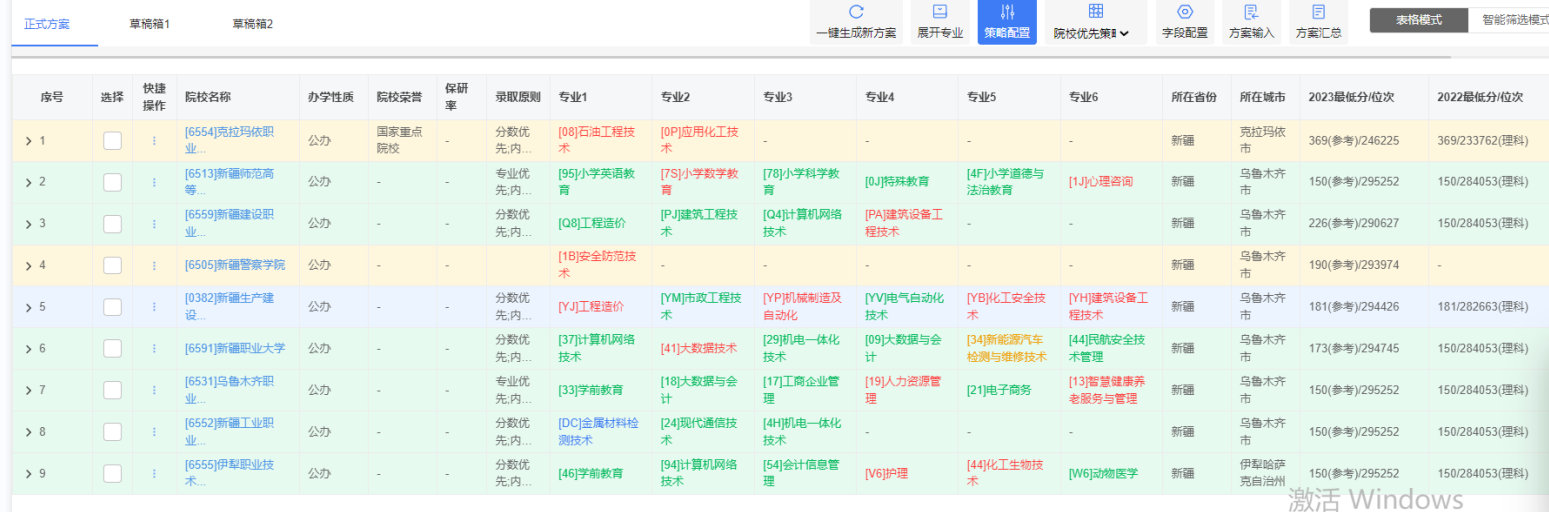
Task: Open quick actions menu for row 2 新疆师范高等
Action: [x=154, y=182]
